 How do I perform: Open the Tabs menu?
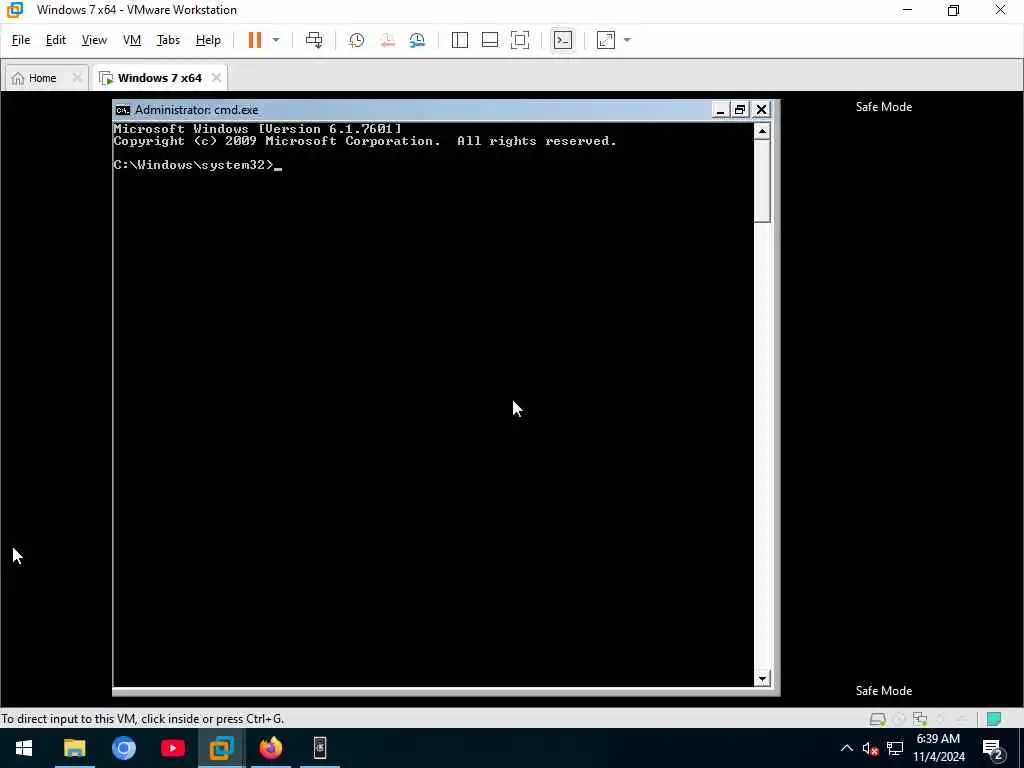pos(168,40)
